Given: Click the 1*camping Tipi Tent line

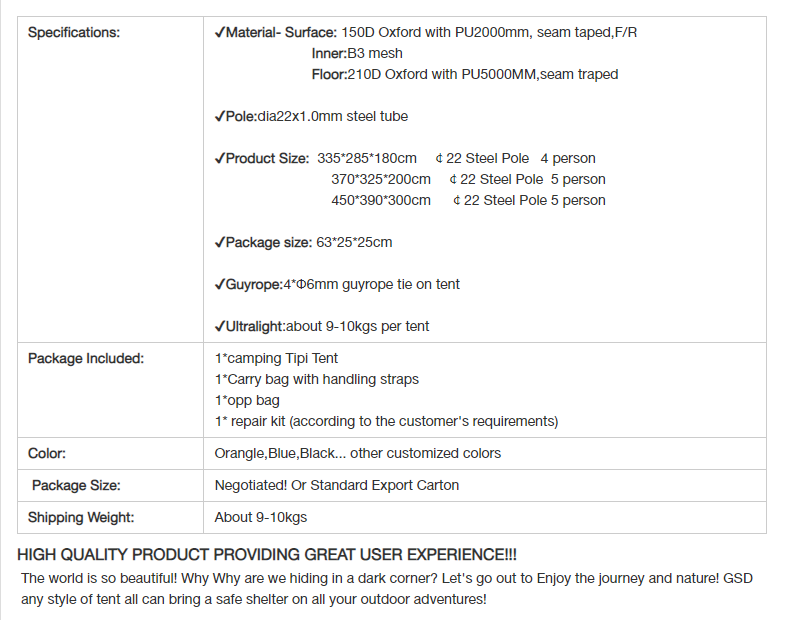Looking at the screenshot, I should point(276,359).
